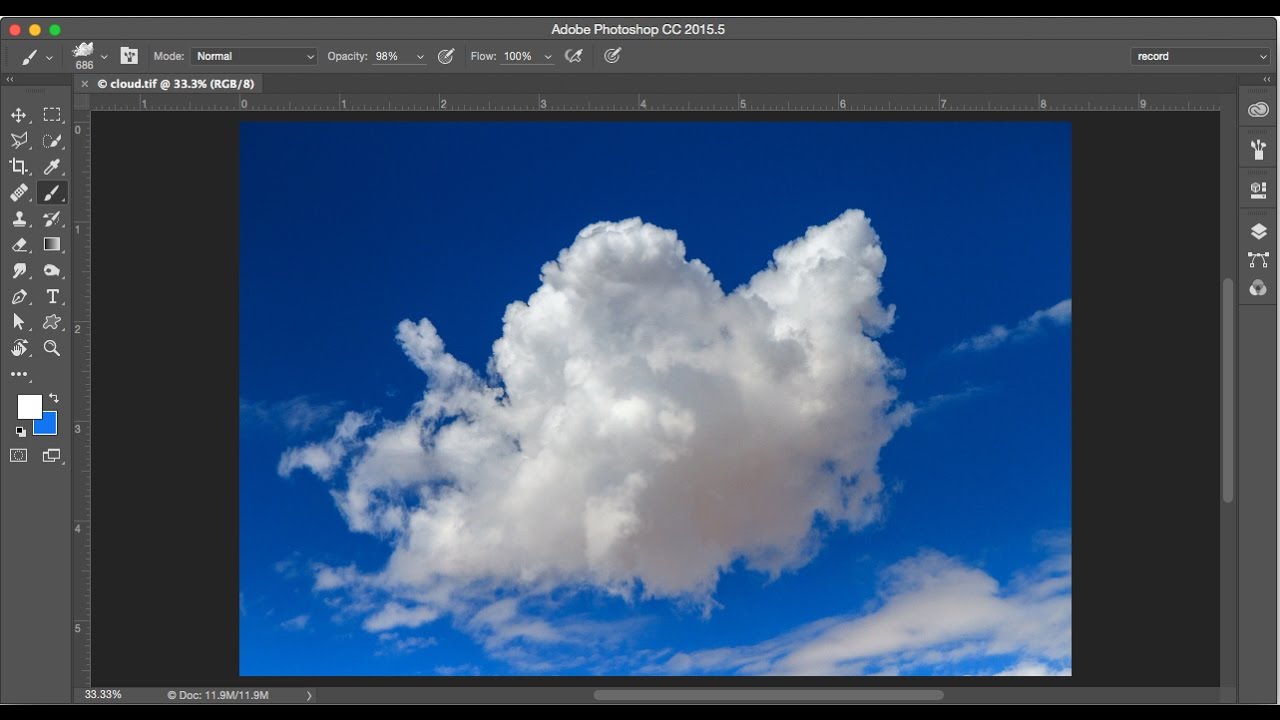
Task: Toggle pressure for brush size
Action: 613,56
